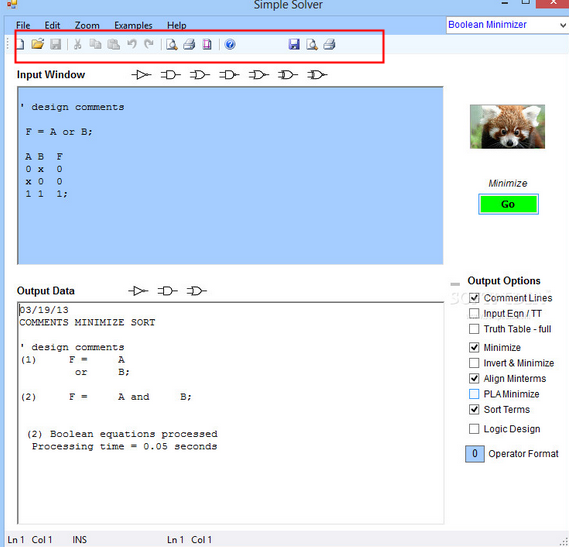Click 'COMMENTS MINIMIZE SORT' in the output
This screenshot has width=569, height=547.
(x=87, y=322)
